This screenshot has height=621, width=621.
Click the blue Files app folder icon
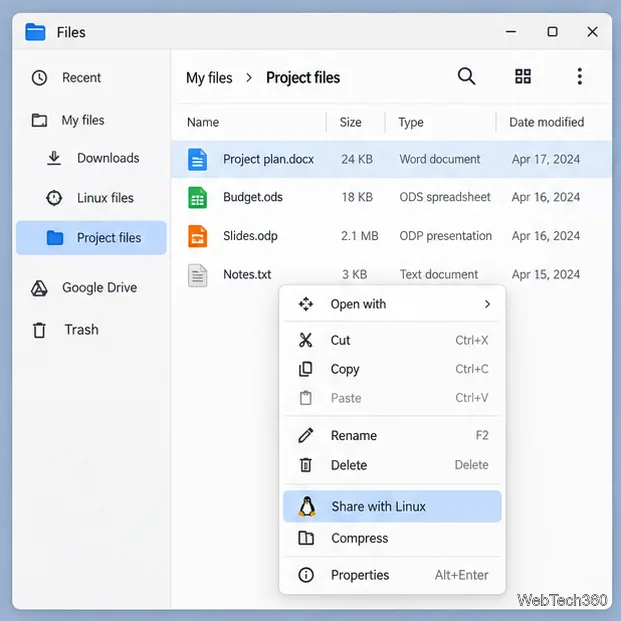35,32
